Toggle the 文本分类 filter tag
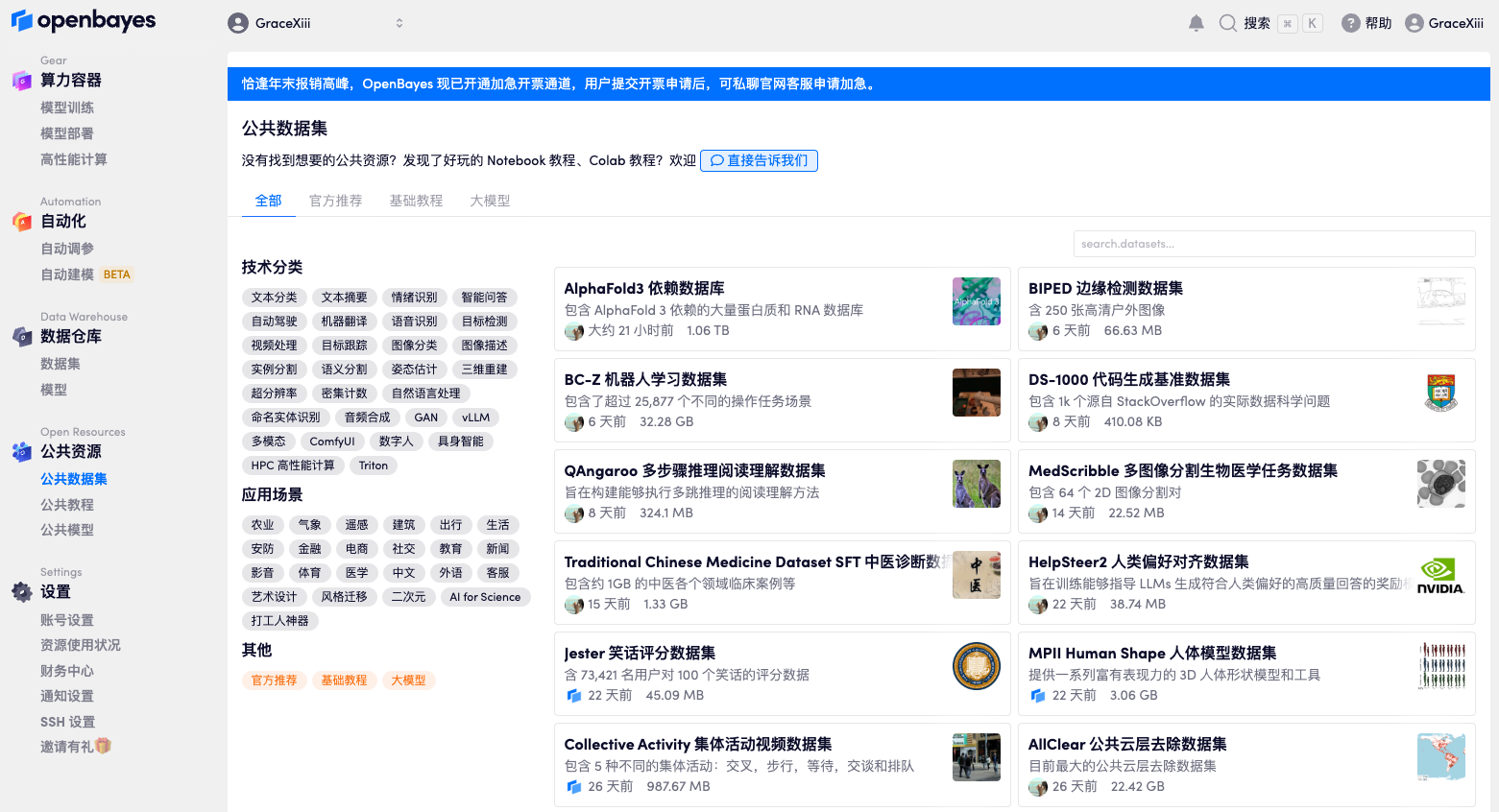 click(274, 298)
